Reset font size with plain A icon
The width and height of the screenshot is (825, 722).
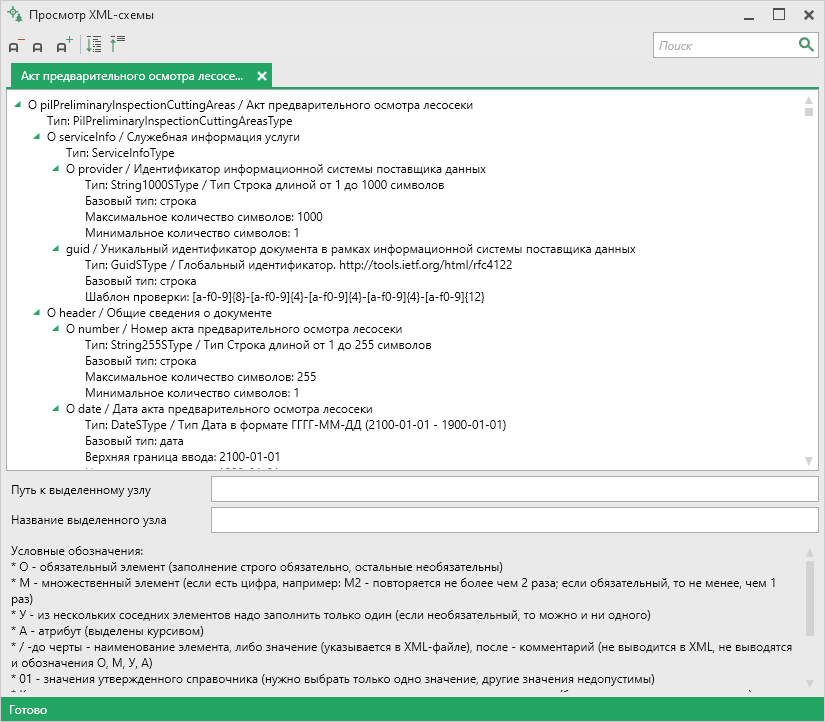(37, 47)
